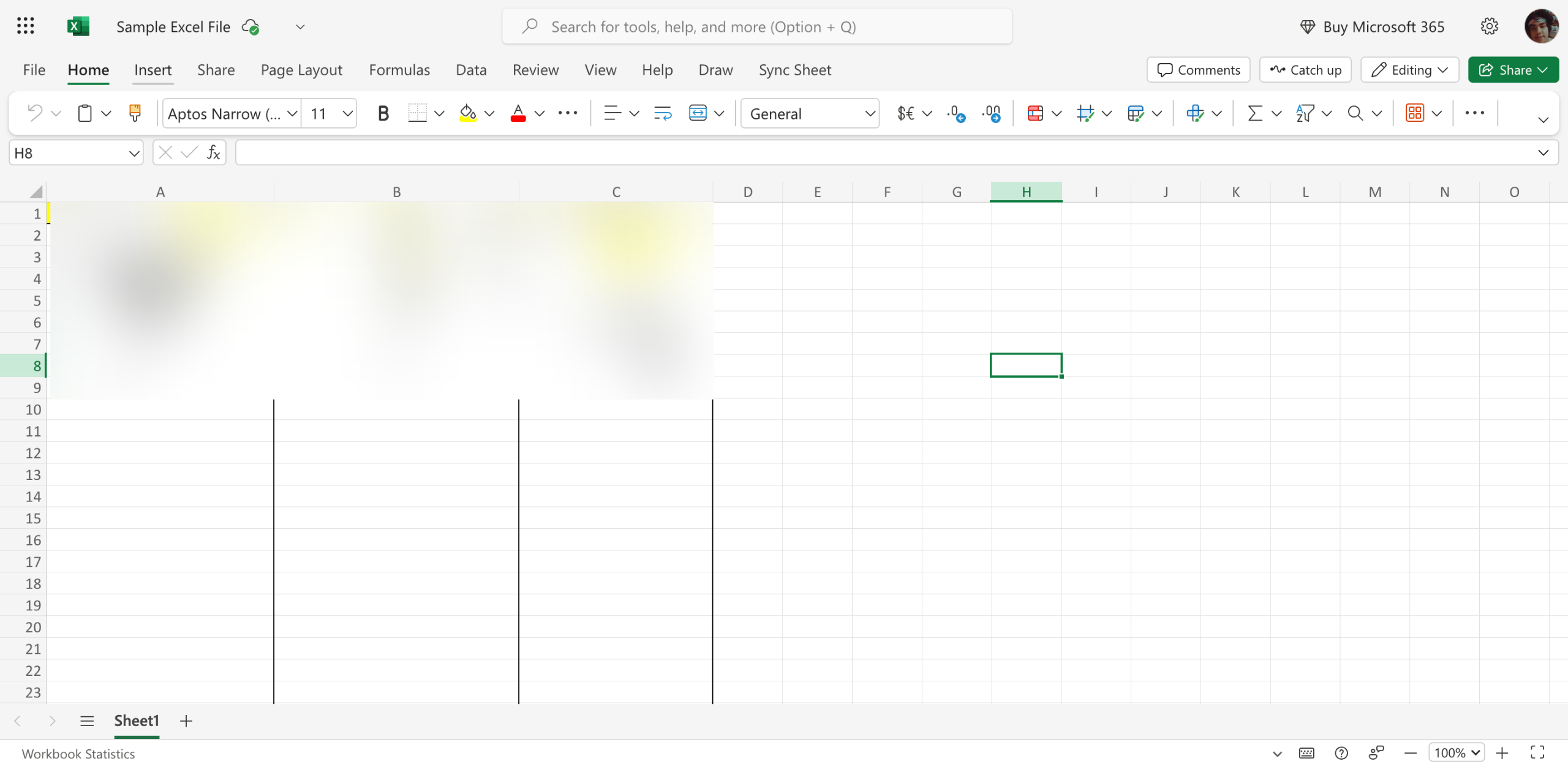This screenshot has height=764, width=1568.
Task: Click the Catch up button
Action: click(1305, 70)
